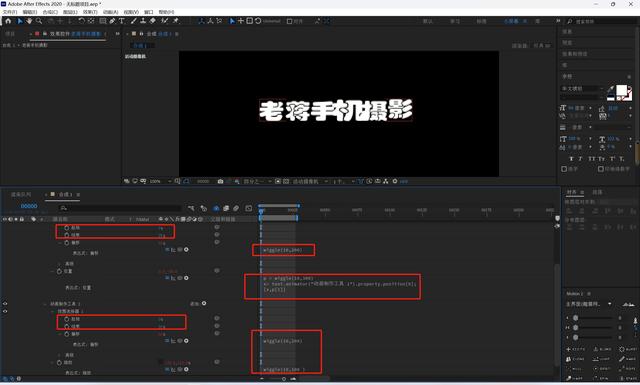Image resolution: width=640 pixels, height=385 pixels.
Task: Select the Rectangle shape tool
Action: click(x=103, y=21)
